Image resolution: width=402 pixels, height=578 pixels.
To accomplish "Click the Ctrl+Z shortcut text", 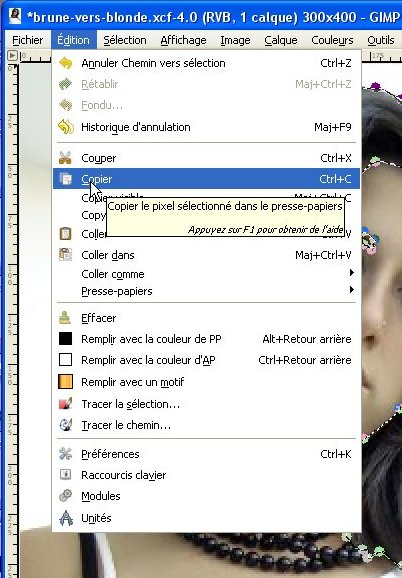I will point(336,63).
